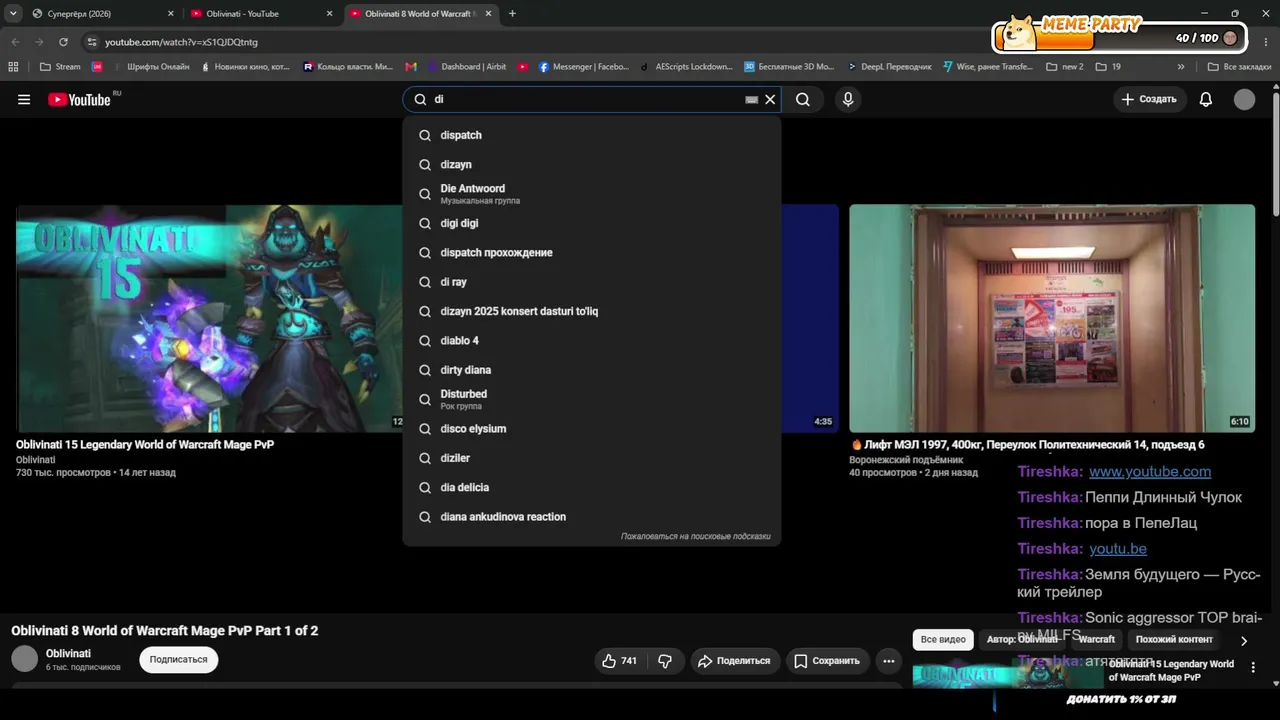Go back in browser history
This screenshot has width=1280, height=720.
(15, 42)
